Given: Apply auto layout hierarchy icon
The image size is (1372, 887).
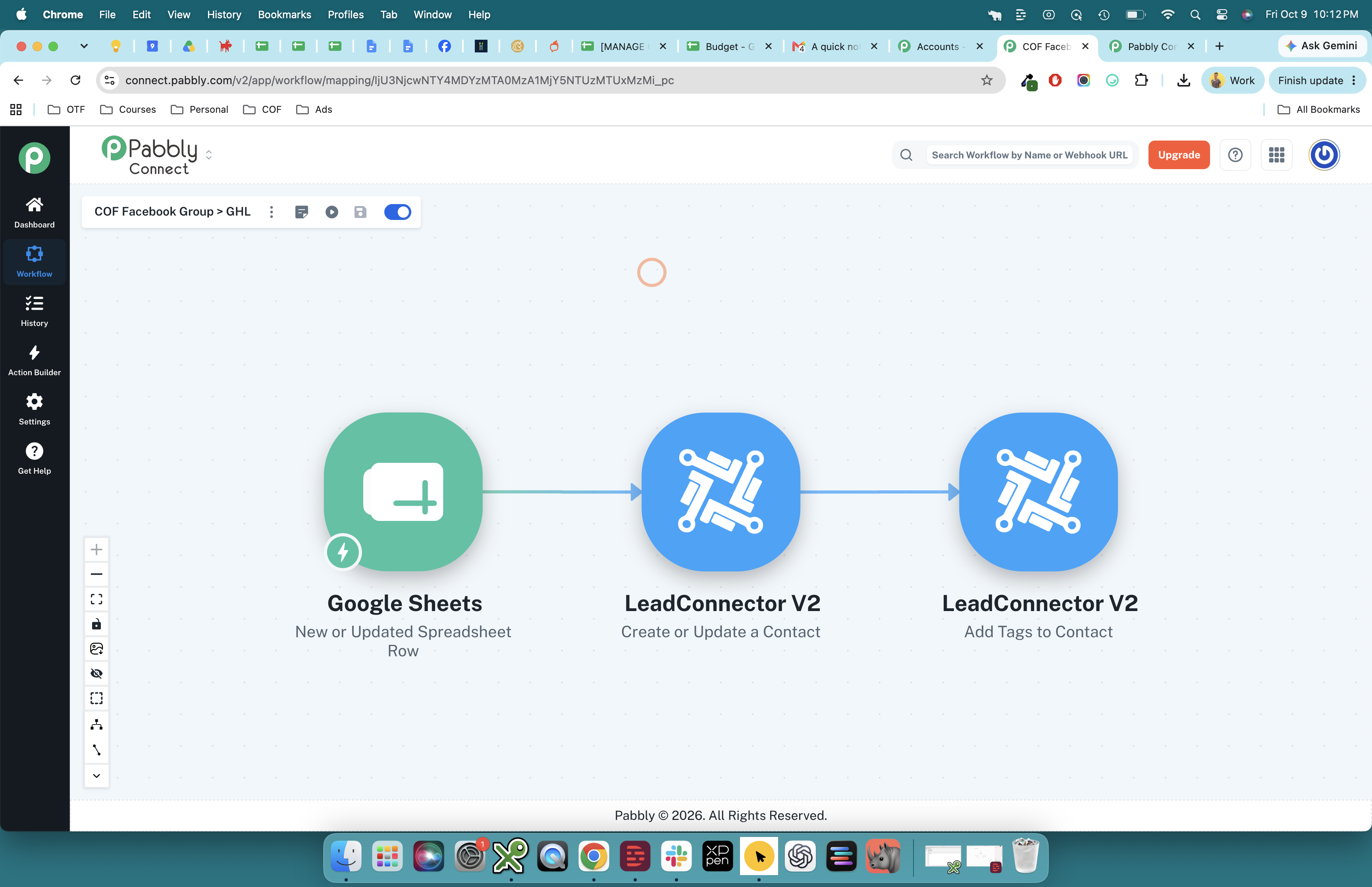Looking at the screenshot, I should [x=97, y=724].
